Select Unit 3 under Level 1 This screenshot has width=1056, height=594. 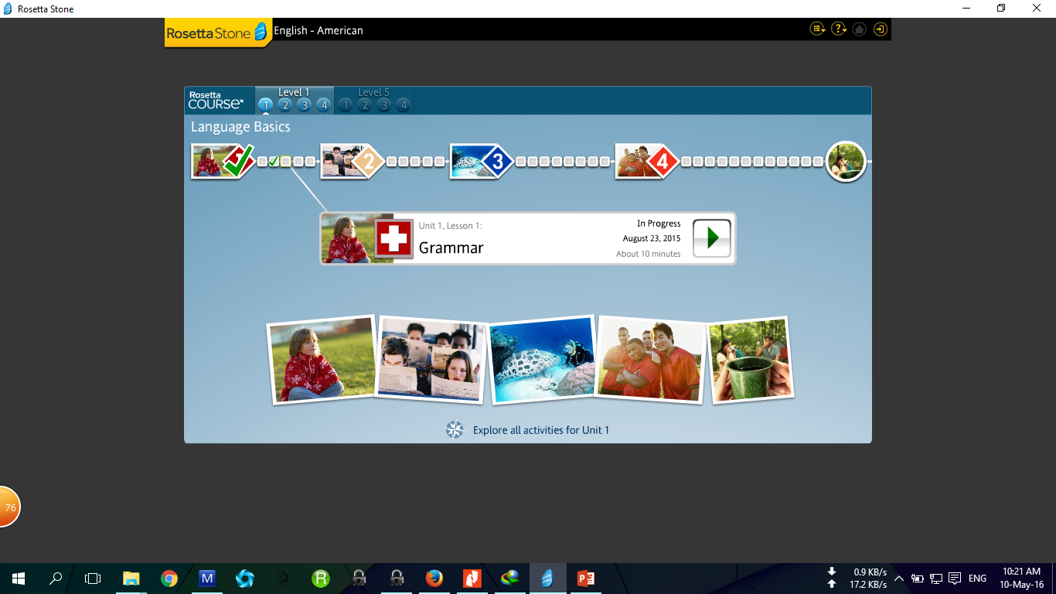pyautogui.click(x=304, y=105)
